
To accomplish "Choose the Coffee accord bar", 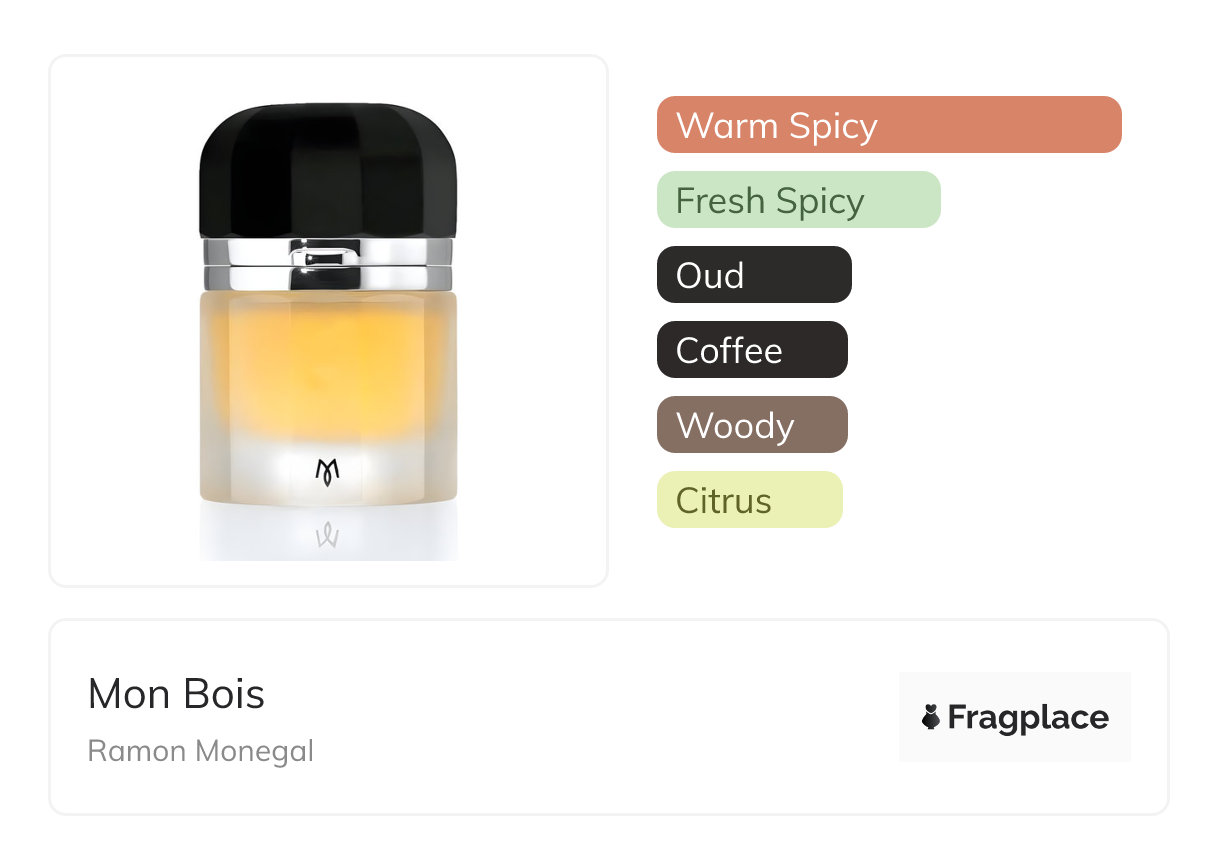I will pyautogui.click(x=751, y=350).
